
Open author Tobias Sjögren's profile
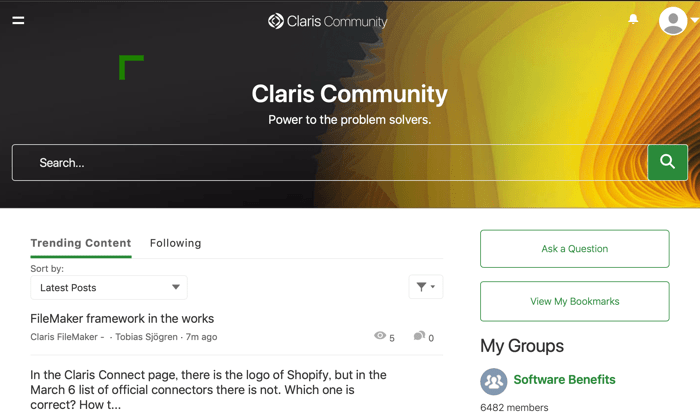coord(146,337)
